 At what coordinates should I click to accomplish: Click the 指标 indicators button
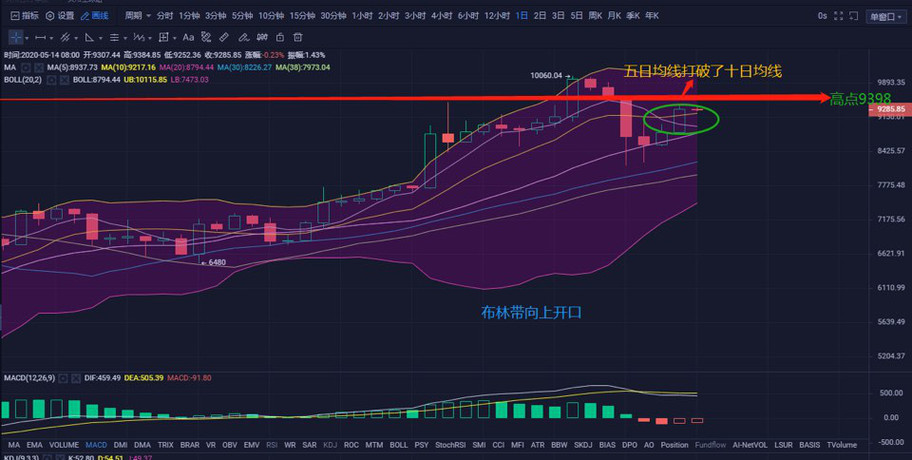pyautogui.click(x=25, y=16)
